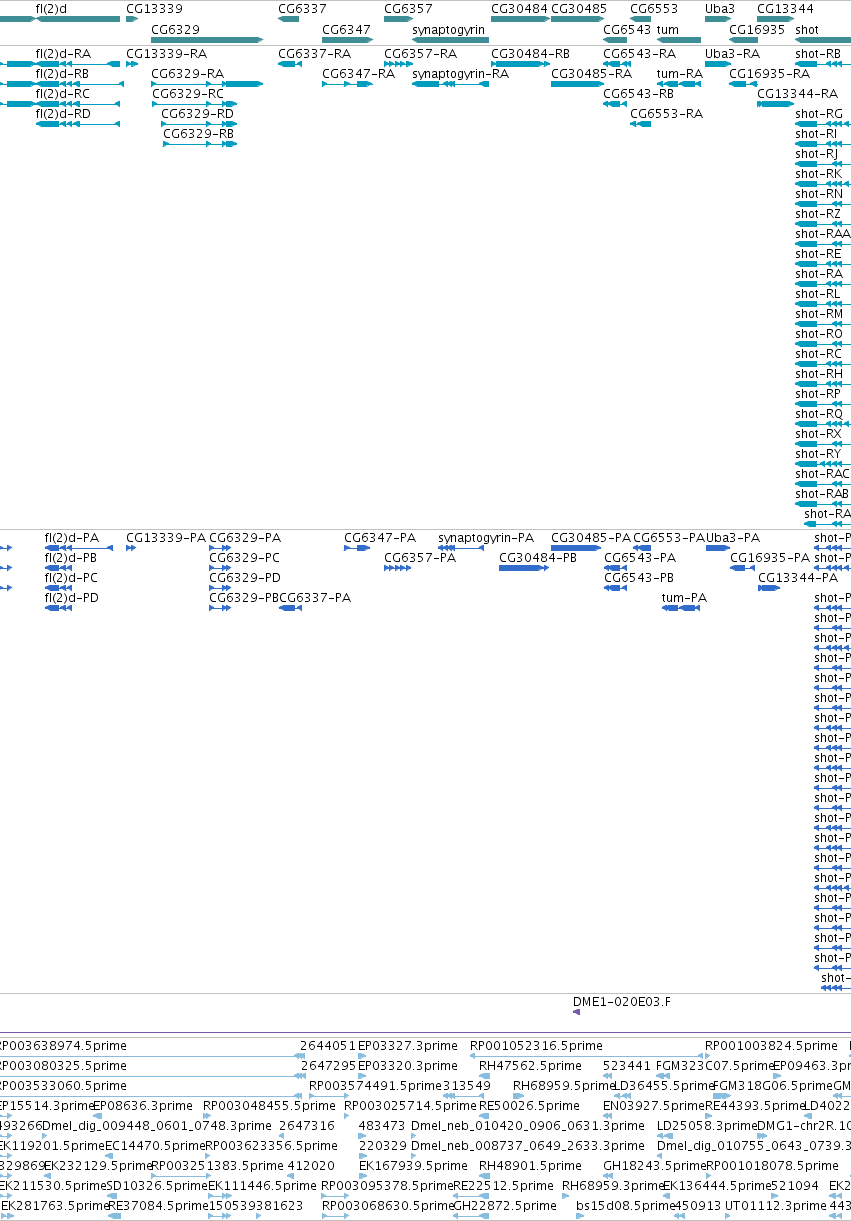Select the purple DME1-020E03.F feature glyph
This screenshot has width=851, height=1221.
576,1012
